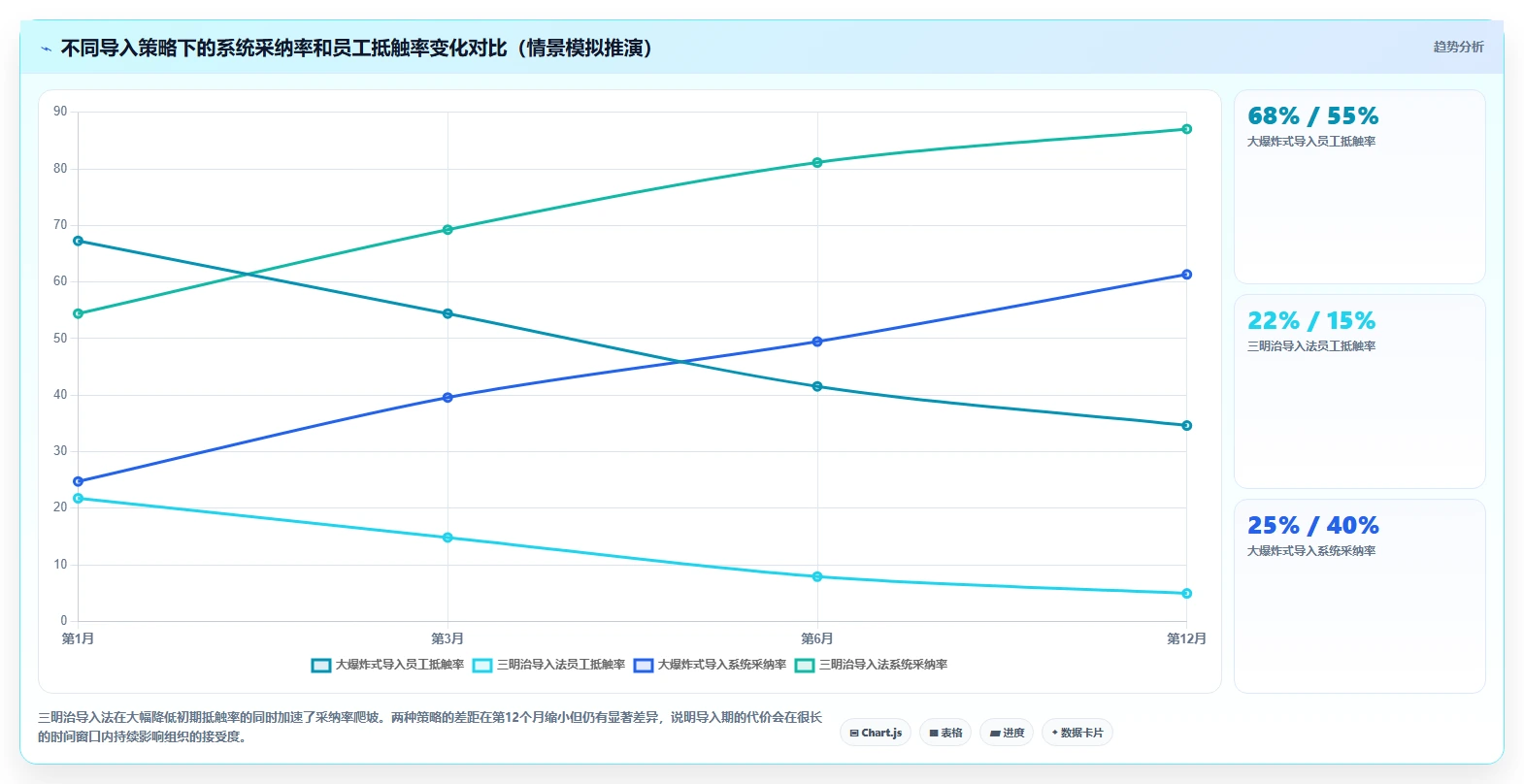Click the 三明治导入法员工抵触率 stat card label

tap(1311, 346)
